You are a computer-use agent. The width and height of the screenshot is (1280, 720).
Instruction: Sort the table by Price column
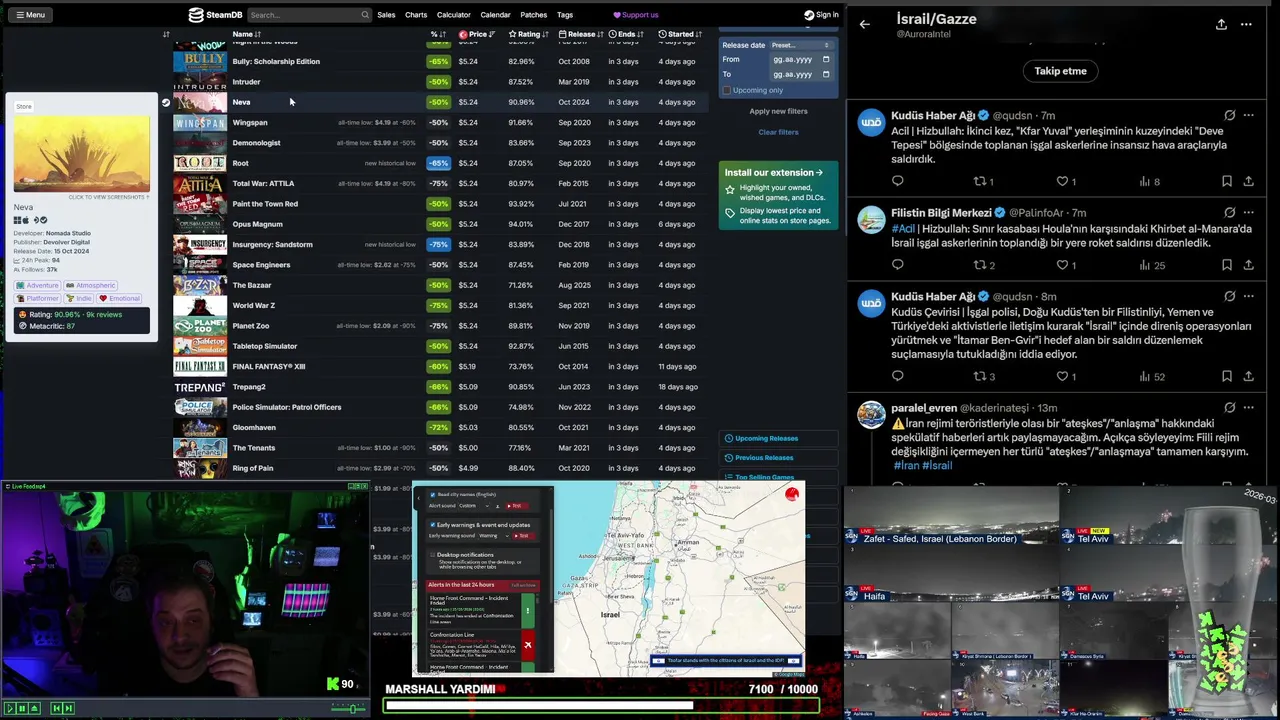tap(477, 34)
